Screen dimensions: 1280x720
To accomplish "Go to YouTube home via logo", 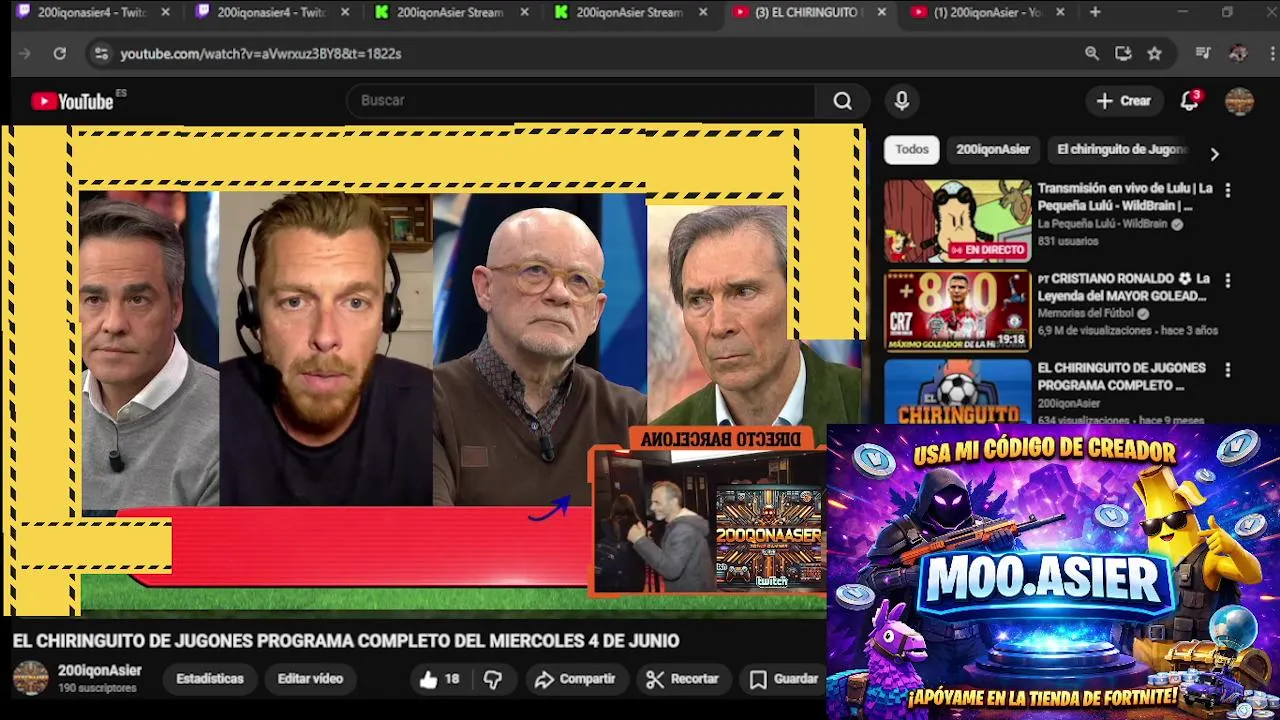I will point(72,101).
